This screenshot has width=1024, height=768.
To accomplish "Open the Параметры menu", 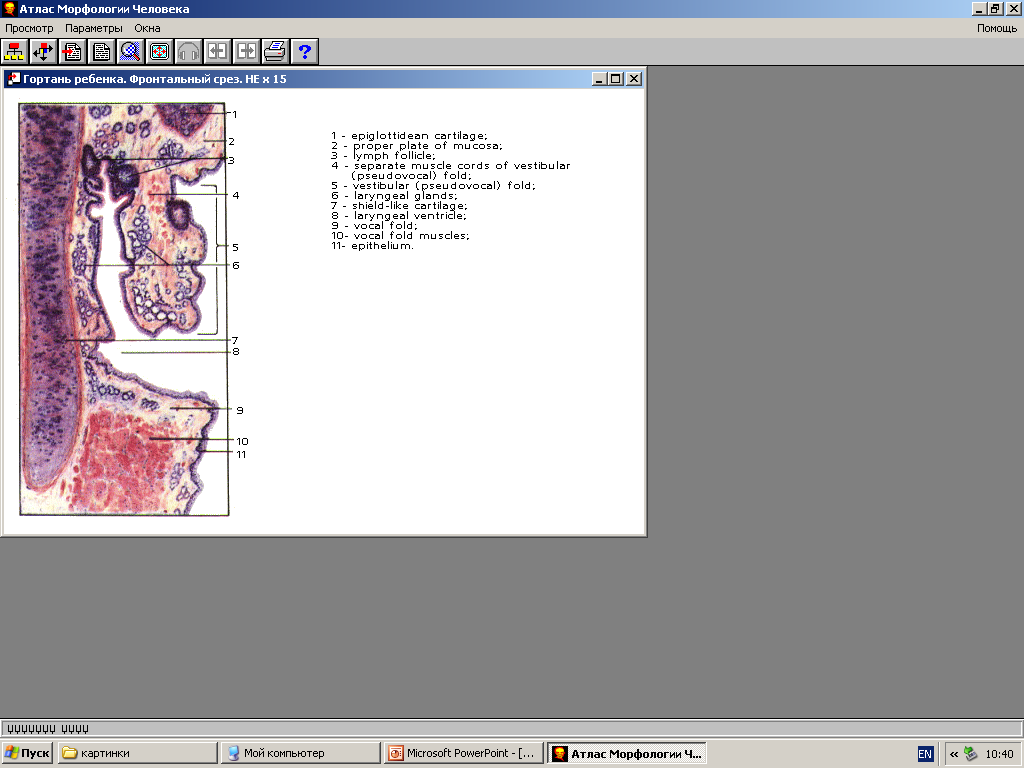I will pyautogui.click(x=94, y=28).
